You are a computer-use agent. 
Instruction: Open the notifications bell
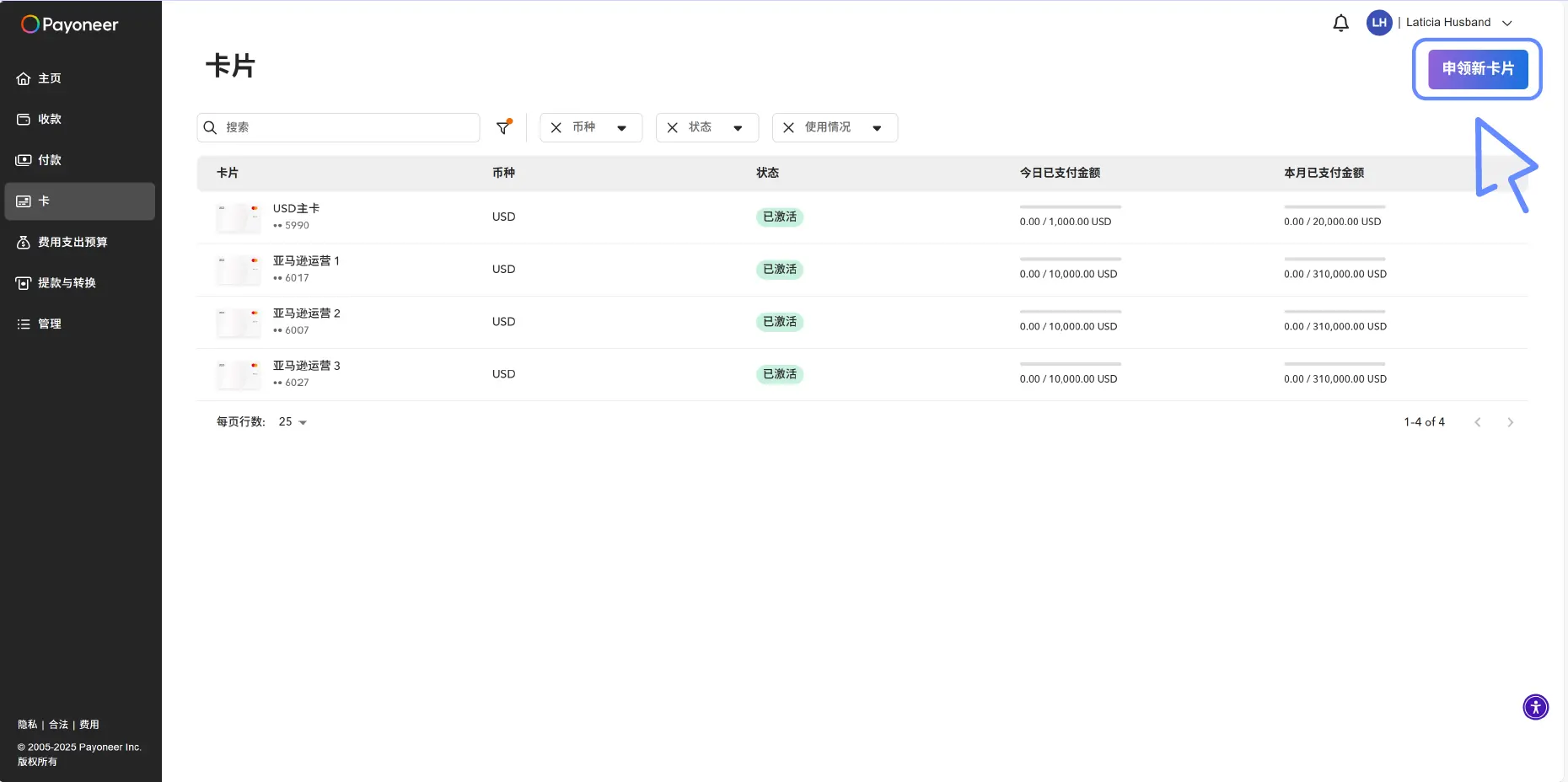1340,23
